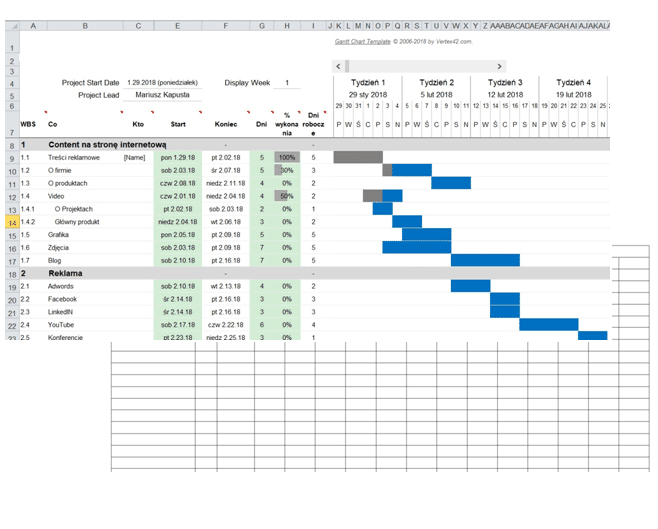Click the blue Gantt bar for YouTube

point(548,324)
